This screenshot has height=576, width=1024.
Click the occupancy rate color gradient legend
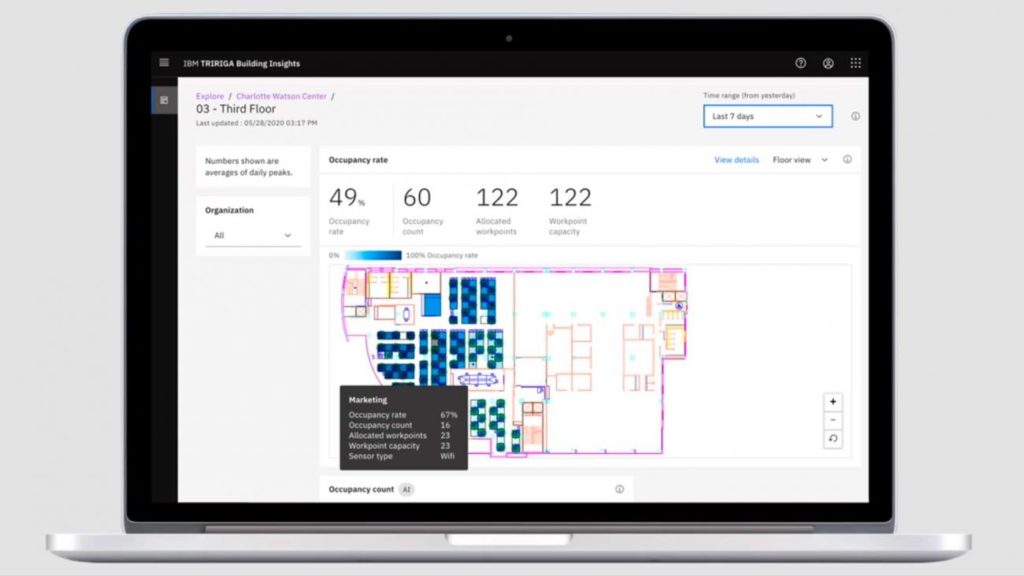tap(373, 255)
